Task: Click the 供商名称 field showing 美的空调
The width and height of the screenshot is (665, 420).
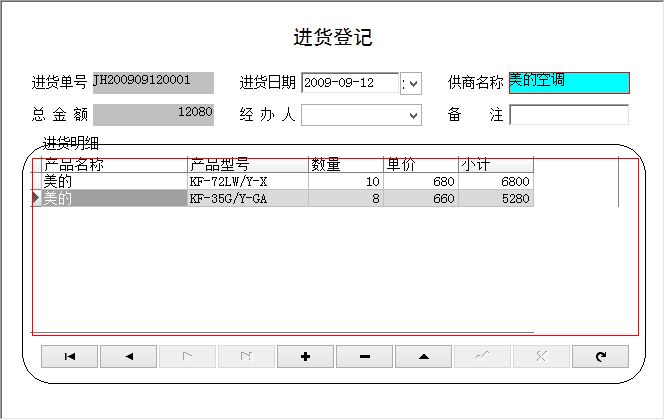Action: [x=569, y=83]
